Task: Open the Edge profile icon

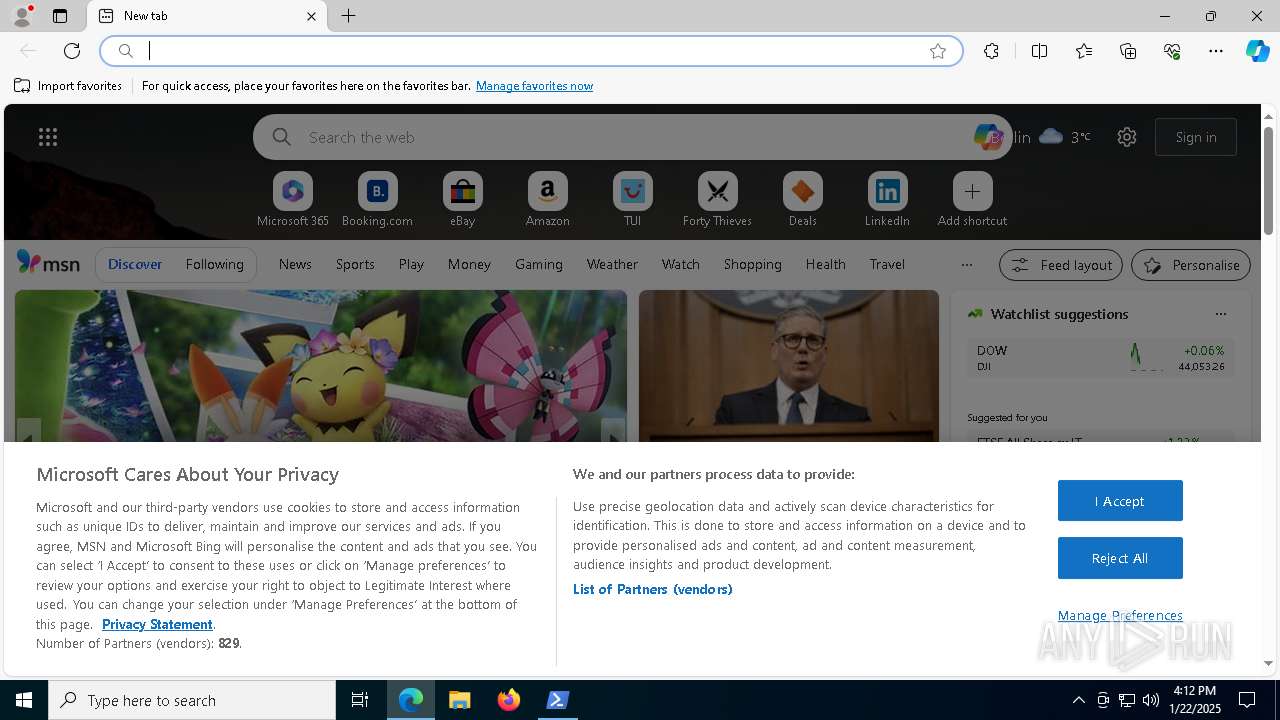Action: click(21, 16)
